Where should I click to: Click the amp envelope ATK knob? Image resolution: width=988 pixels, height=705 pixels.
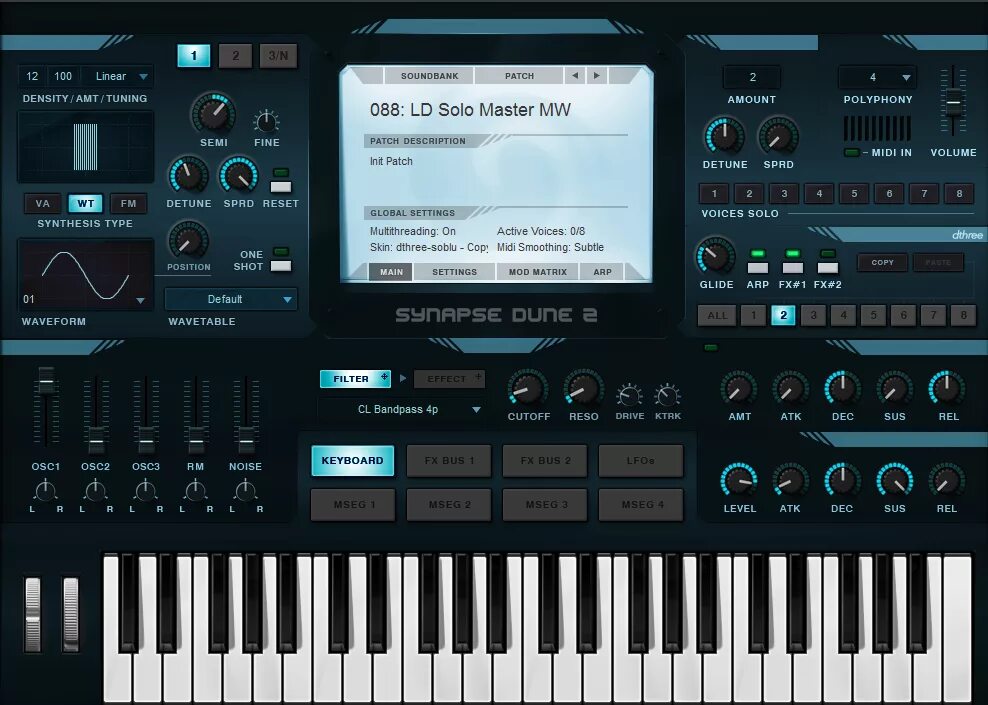[790, 481]
